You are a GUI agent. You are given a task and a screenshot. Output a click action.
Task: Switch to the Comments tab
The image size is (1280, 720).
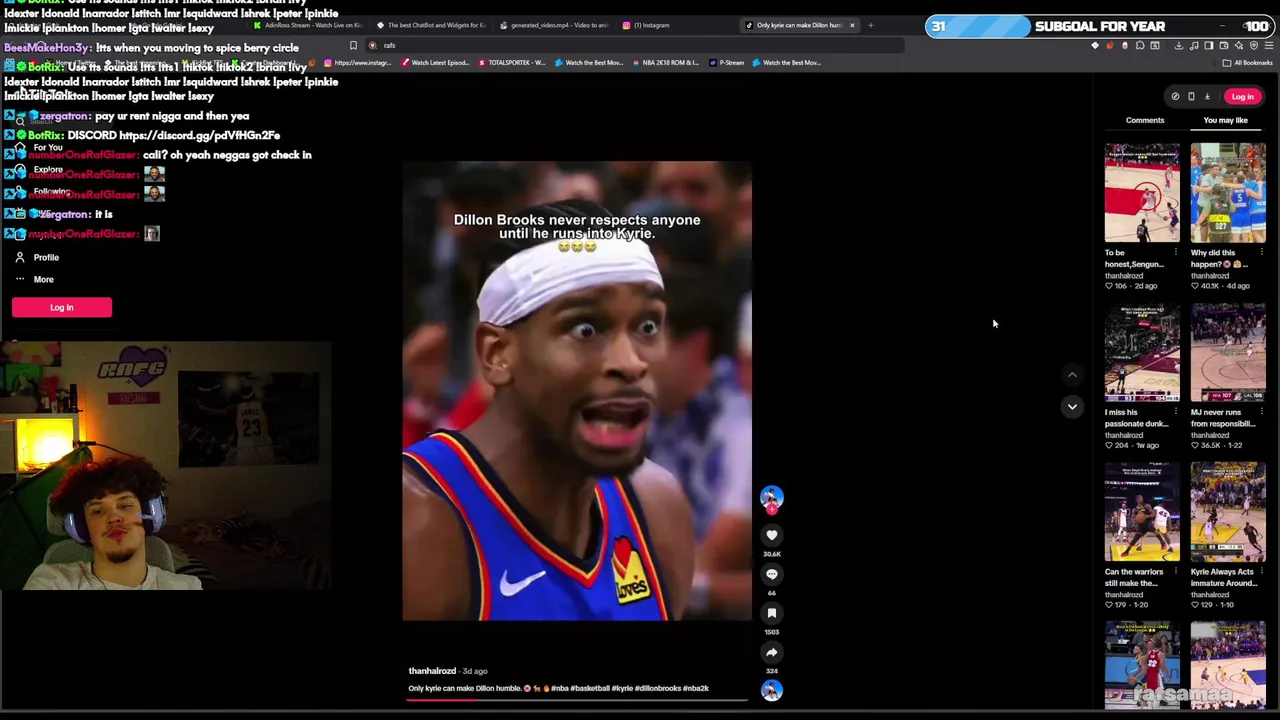(1145, 120)
